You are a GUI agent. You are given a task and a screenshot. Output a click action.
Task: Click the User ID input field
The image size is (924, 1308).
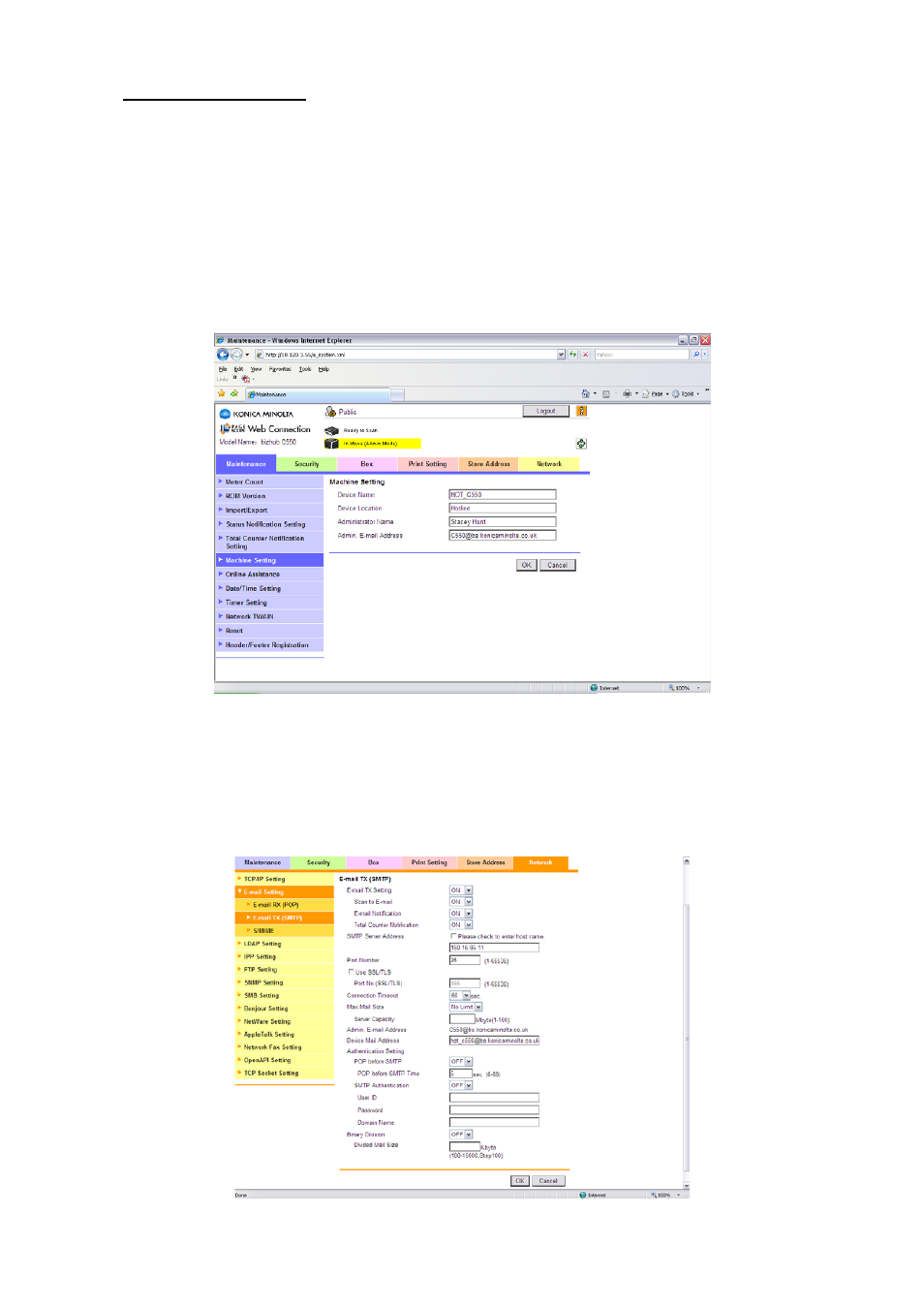tap(494, 1098)
